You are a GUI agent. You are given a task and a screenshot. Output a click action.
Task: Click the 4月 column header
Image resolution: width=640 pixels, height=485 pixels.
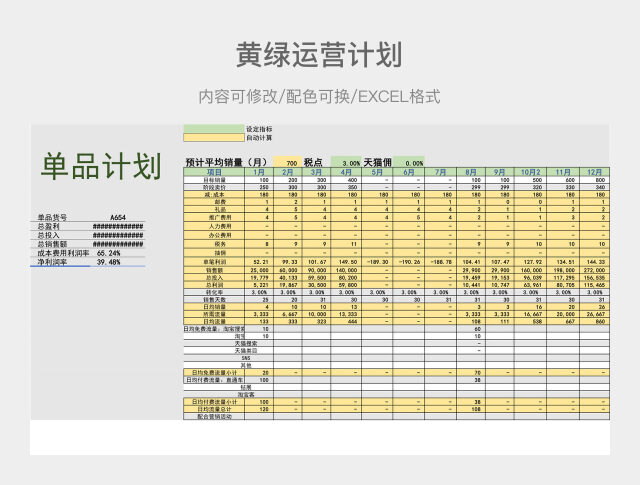pyautogui.click(x=346, y=172)
